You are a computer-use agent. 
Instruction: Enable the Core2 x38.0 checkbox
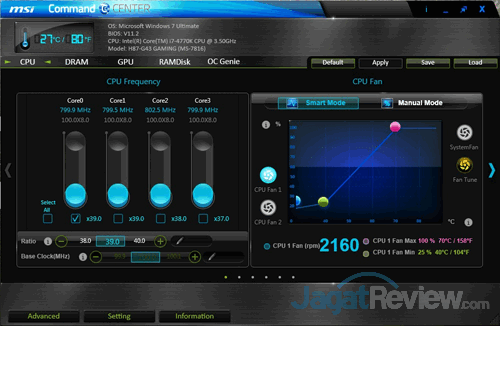161,219
